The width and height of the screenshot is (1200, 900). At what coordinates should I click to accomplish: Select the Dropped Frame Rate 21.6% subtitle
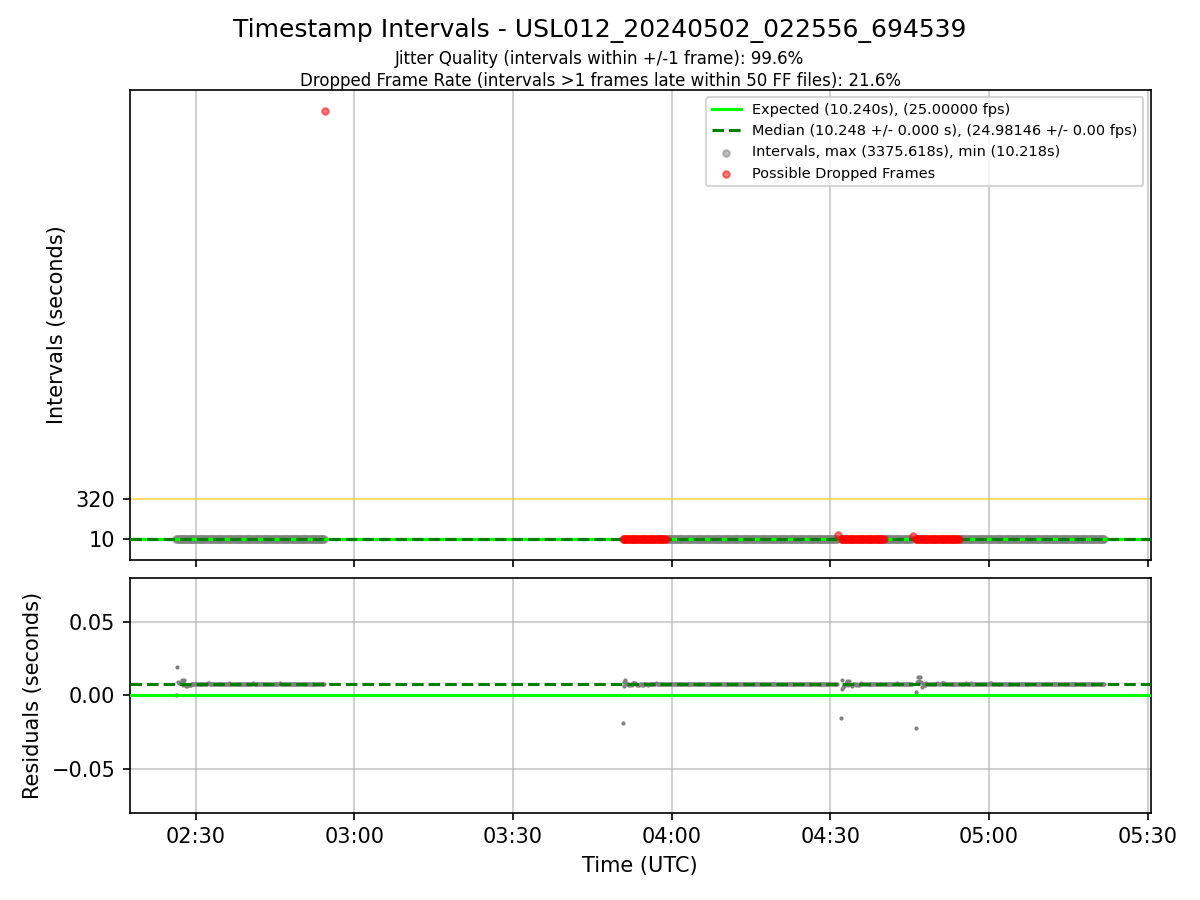600,80
